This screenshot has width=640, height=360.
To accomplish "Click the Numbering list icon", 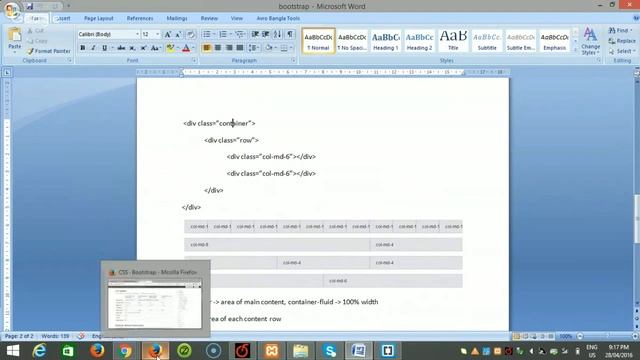I will point(224,34).
